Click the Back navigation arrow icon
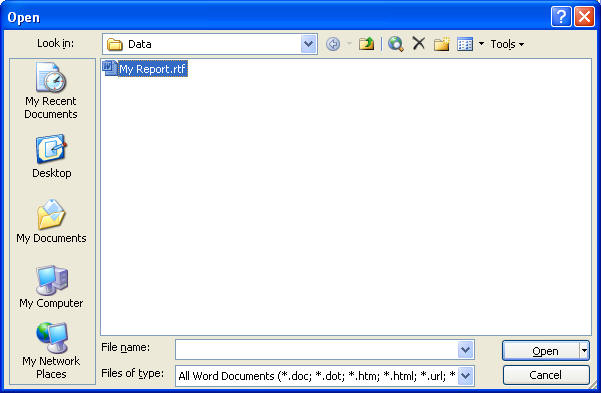The width and height of the screenshot is (601, 393). coord(333,44)
